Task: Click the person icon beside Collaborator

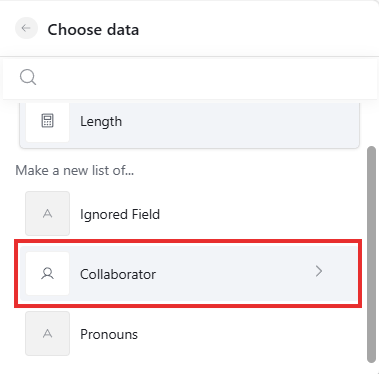Action: (47, 273)
